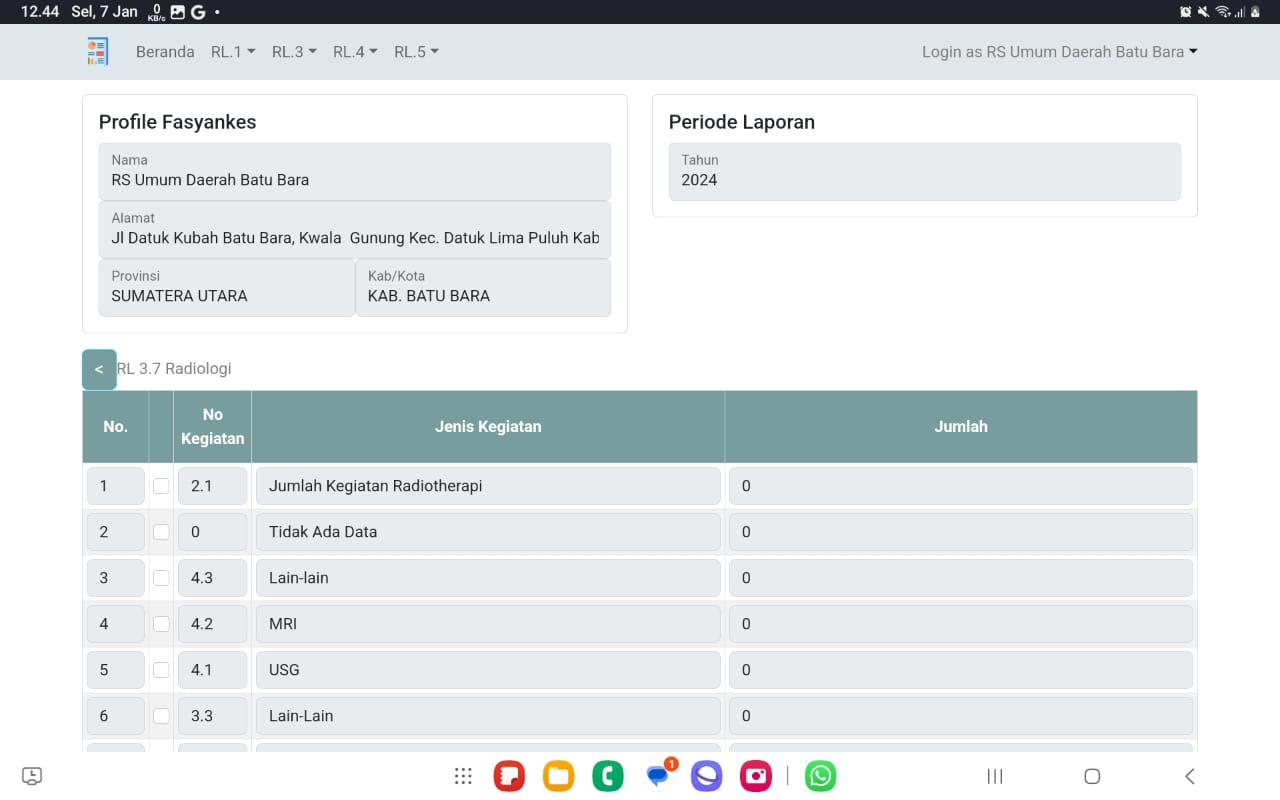Open the WhatsApp app in dock
The width and height of the screenshot is (1280, 800).
[x=821, y=776]
